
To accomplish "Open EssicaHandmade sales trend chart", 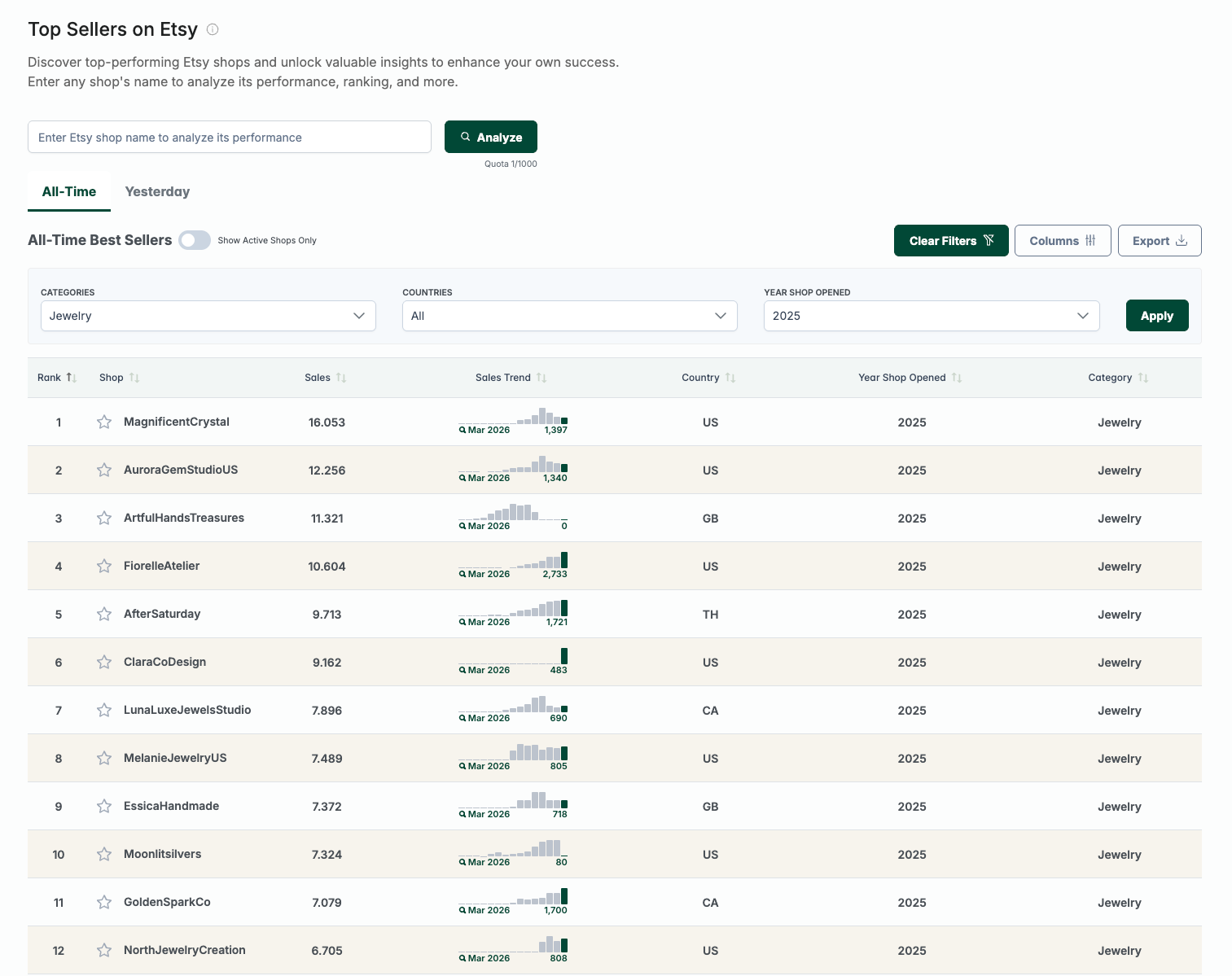I will (513, 805).
